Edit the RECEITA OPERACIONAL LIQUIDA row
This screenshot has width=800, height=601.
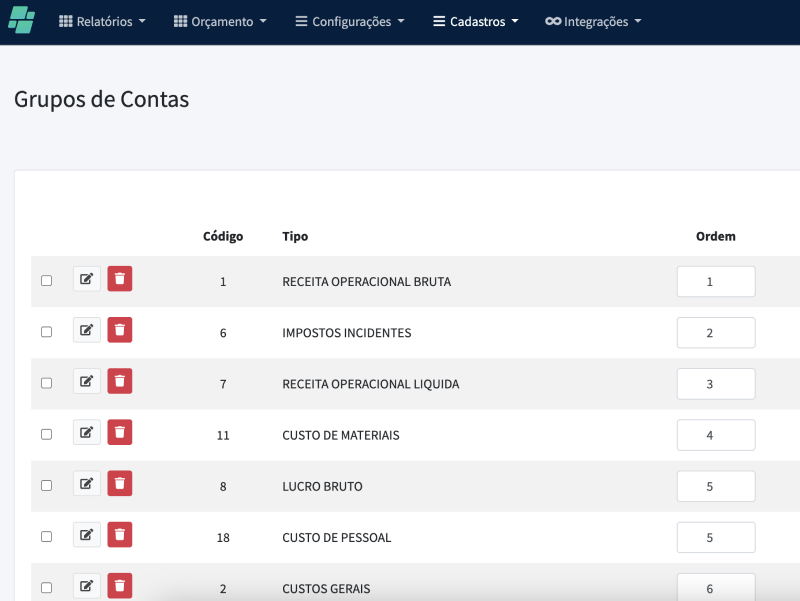coord(87,381)
